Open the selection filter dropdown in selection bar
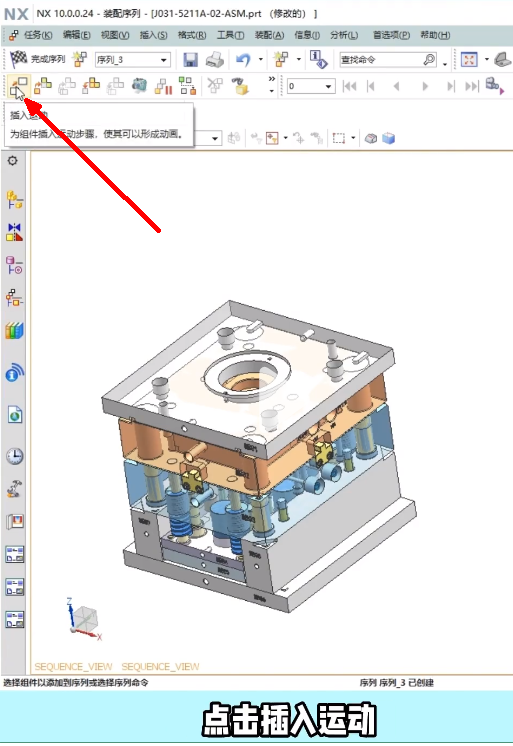Viewport: 513px width, 746px height. [x=215, y=138]
